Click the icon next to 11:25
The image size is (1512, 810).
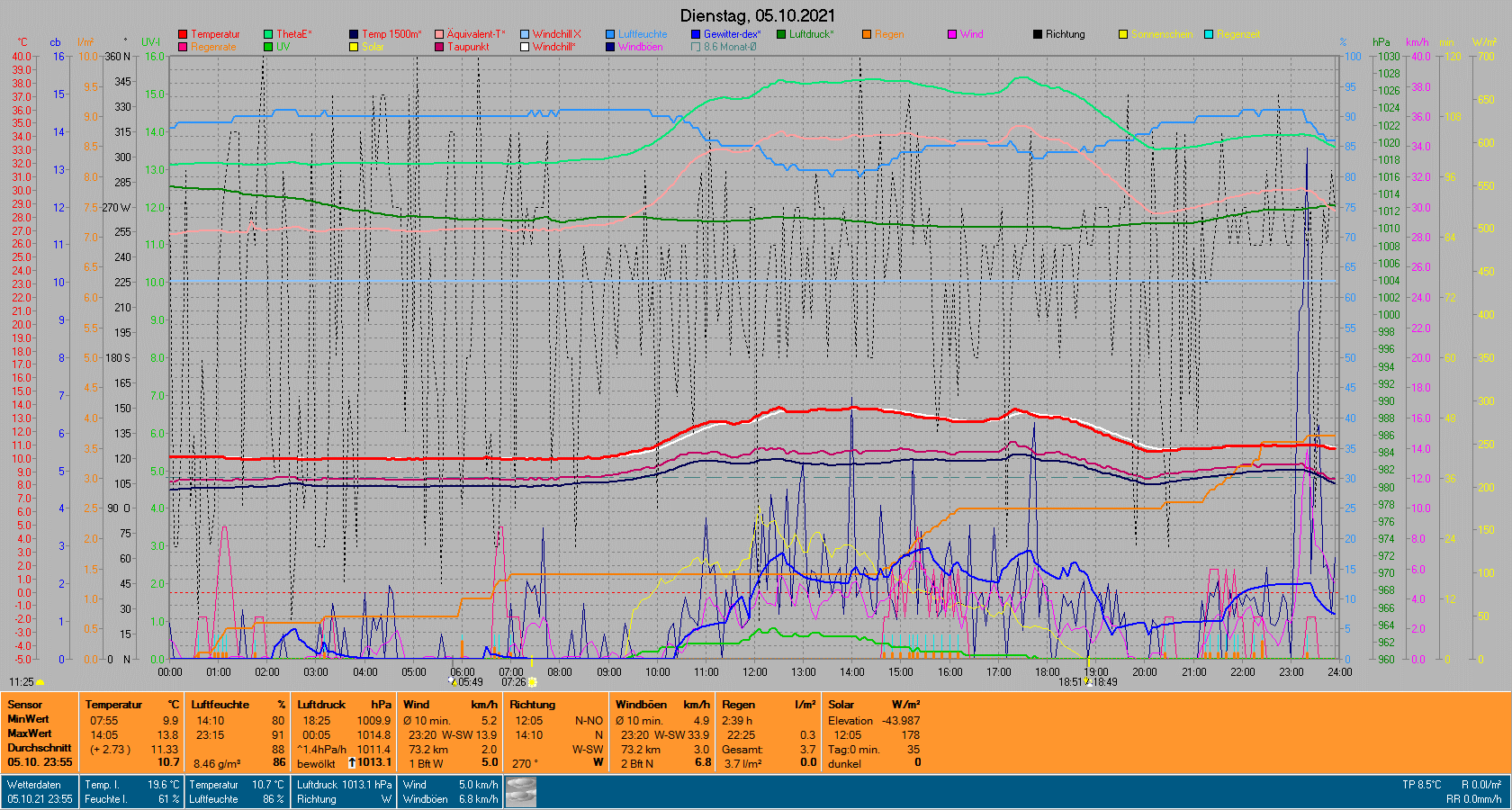(x=40, y=682)
